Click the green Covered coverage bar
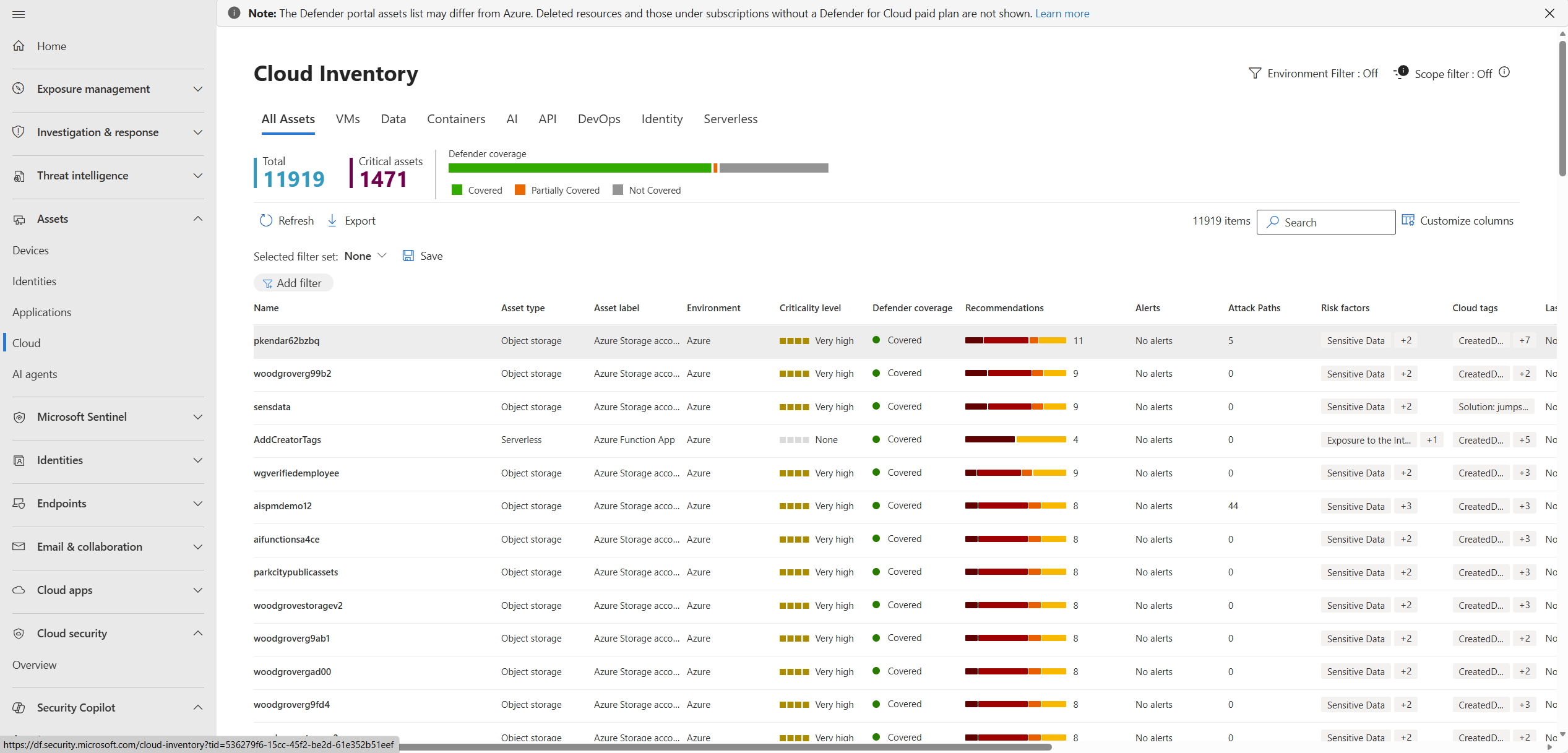Screen dimensions: 1568x753 579,168
